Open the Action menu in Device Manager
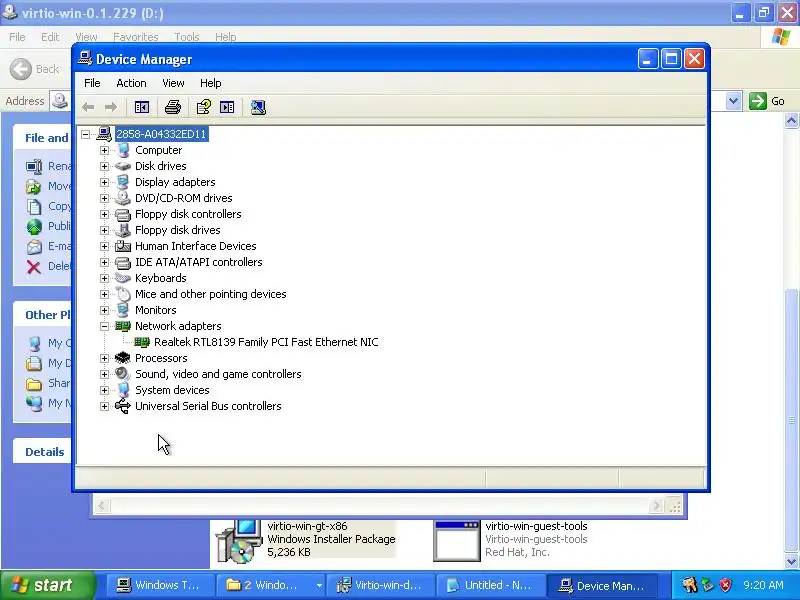800x600 pixels. click(x=131, y=83)
